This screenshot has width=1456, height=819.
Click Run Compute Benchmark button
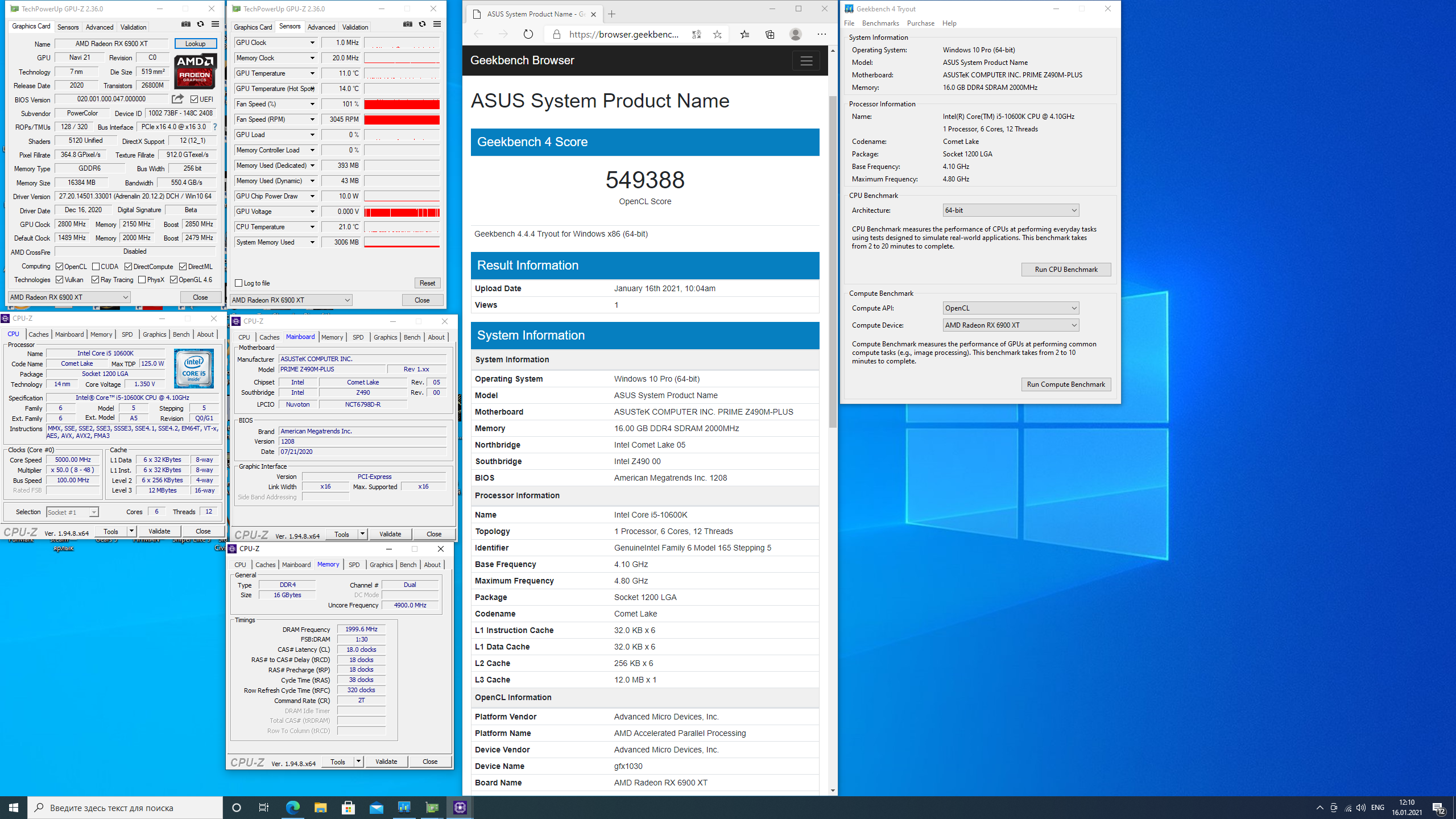pos(1066,384)
